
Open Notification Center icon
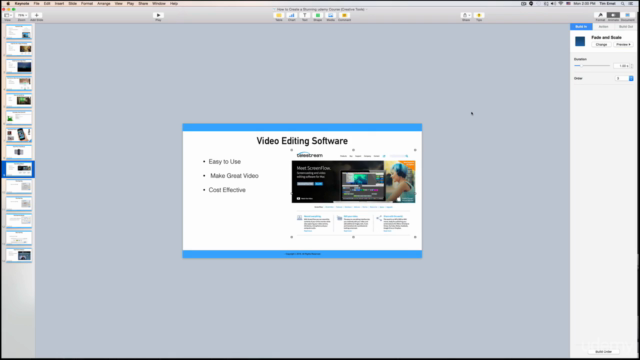coord(631,3)
